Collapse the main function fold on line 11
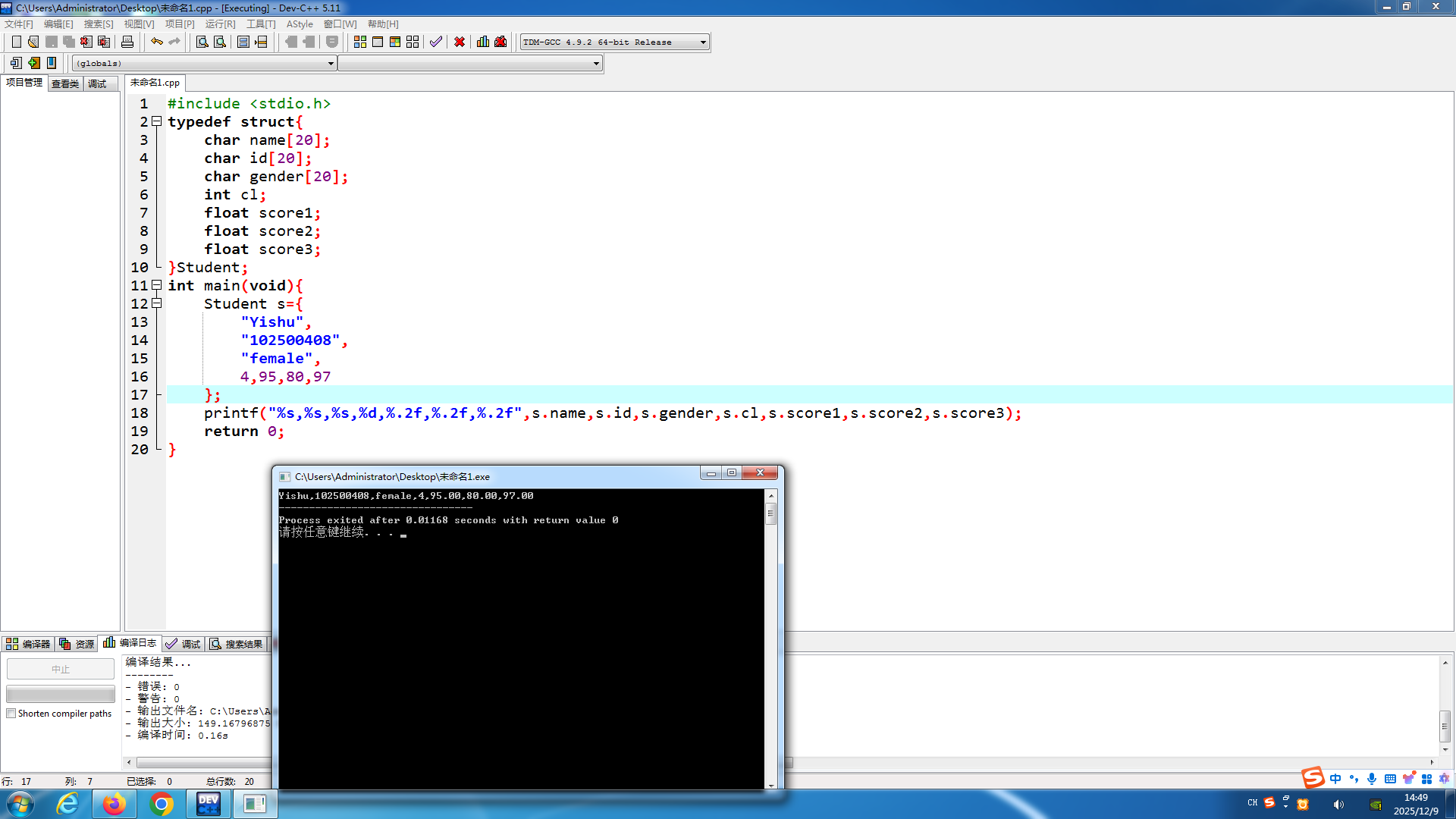The image size is (1456, 819). tap(157, 285)
